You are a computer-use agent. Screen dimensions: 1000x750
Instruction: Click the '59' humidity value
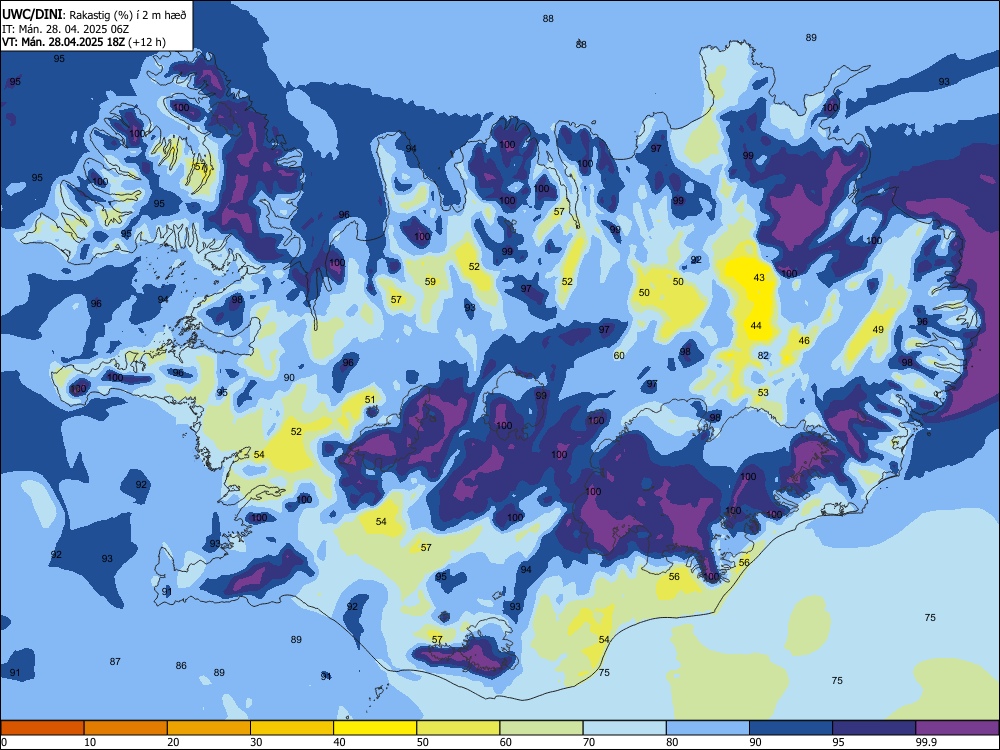tap(430, 281)
